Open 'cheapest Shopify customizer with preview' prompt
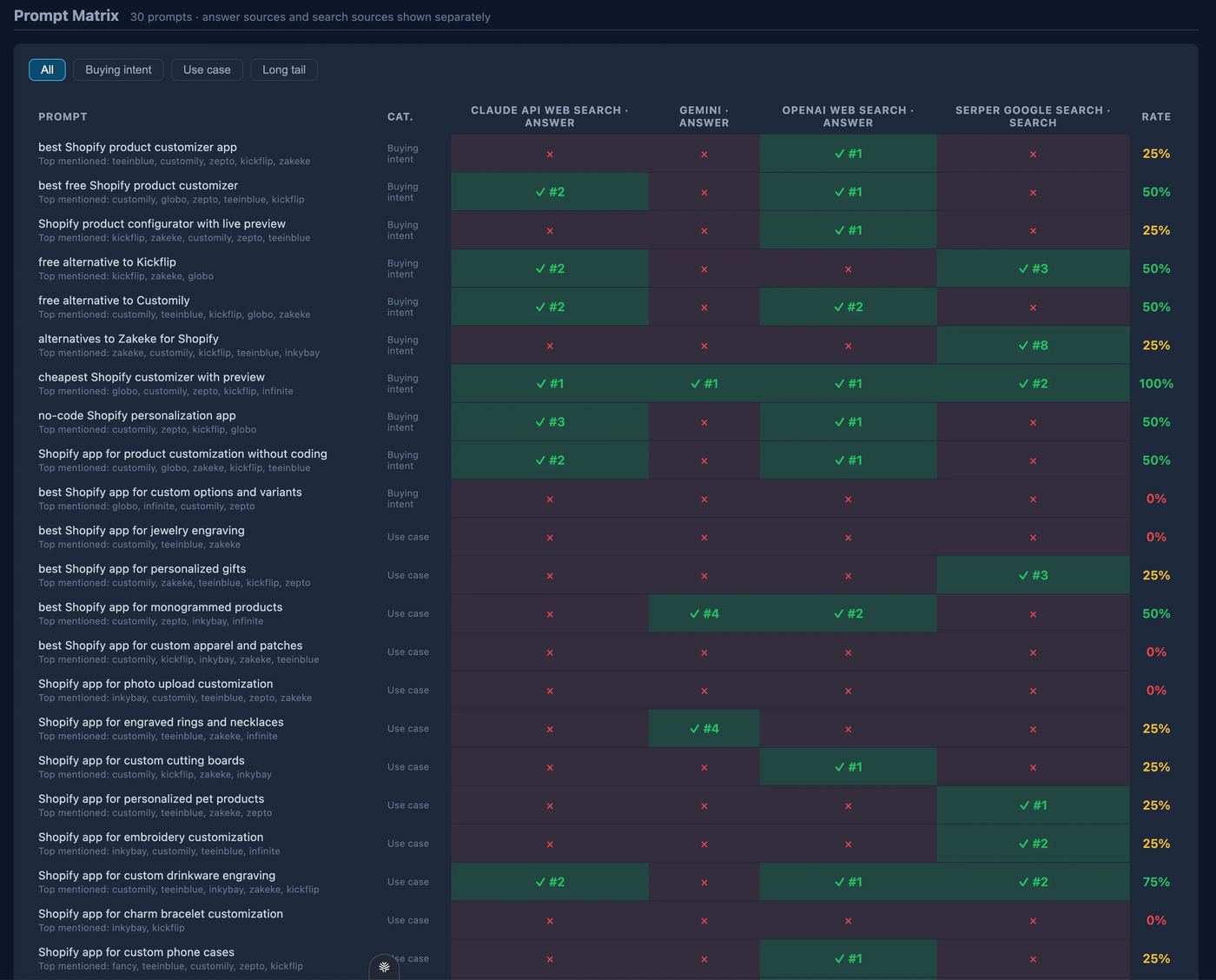 (x=151, y=376)
